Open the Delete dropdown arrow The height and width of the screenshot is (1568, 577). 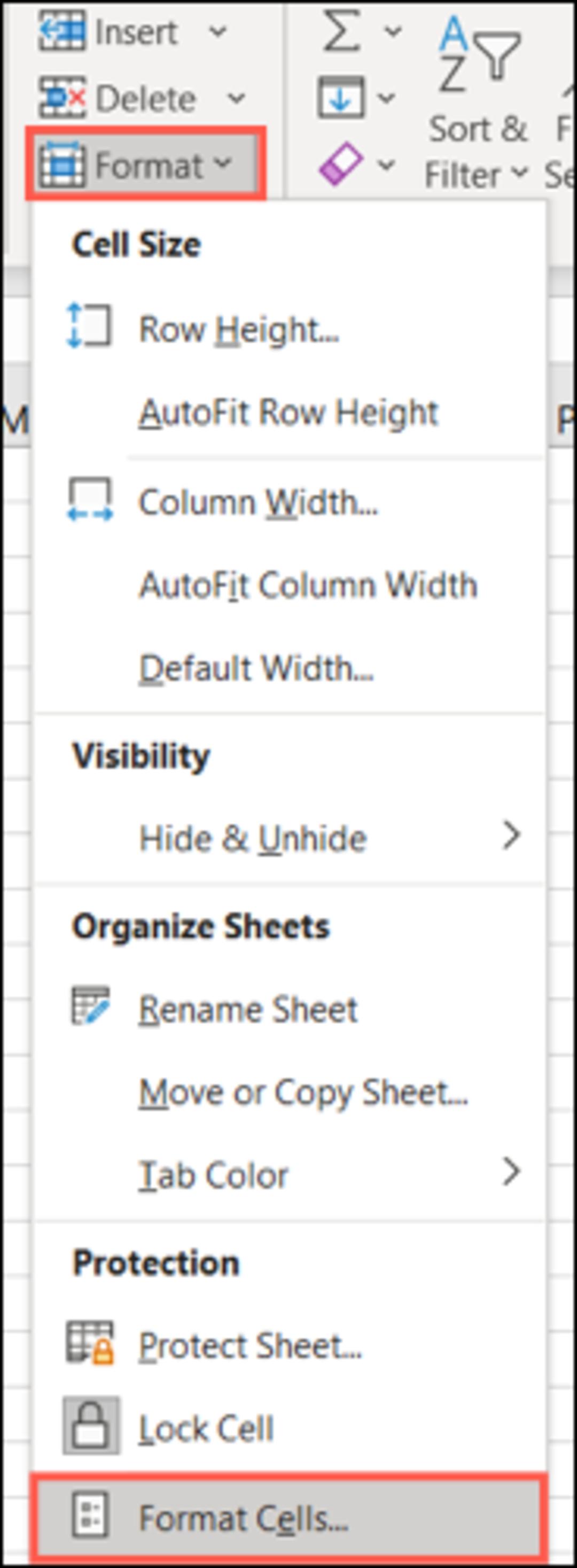236,97
